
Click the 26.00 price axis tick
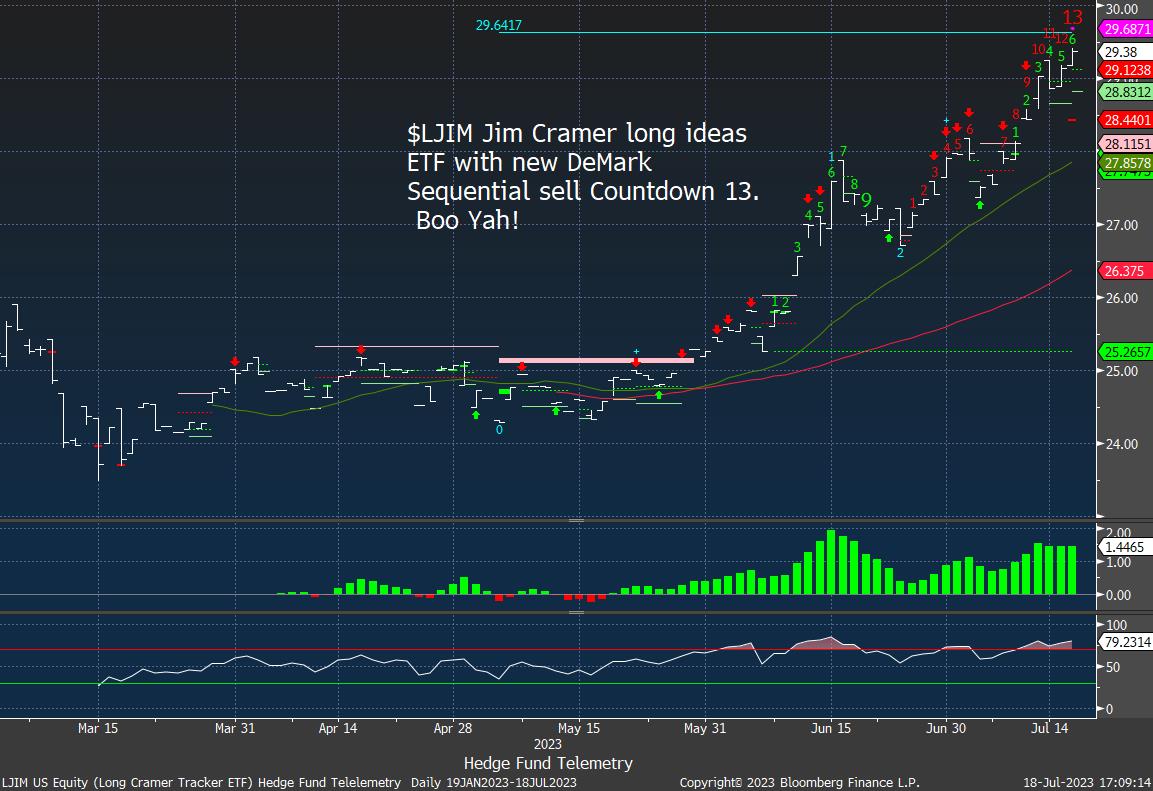[x=1122, y=298]
